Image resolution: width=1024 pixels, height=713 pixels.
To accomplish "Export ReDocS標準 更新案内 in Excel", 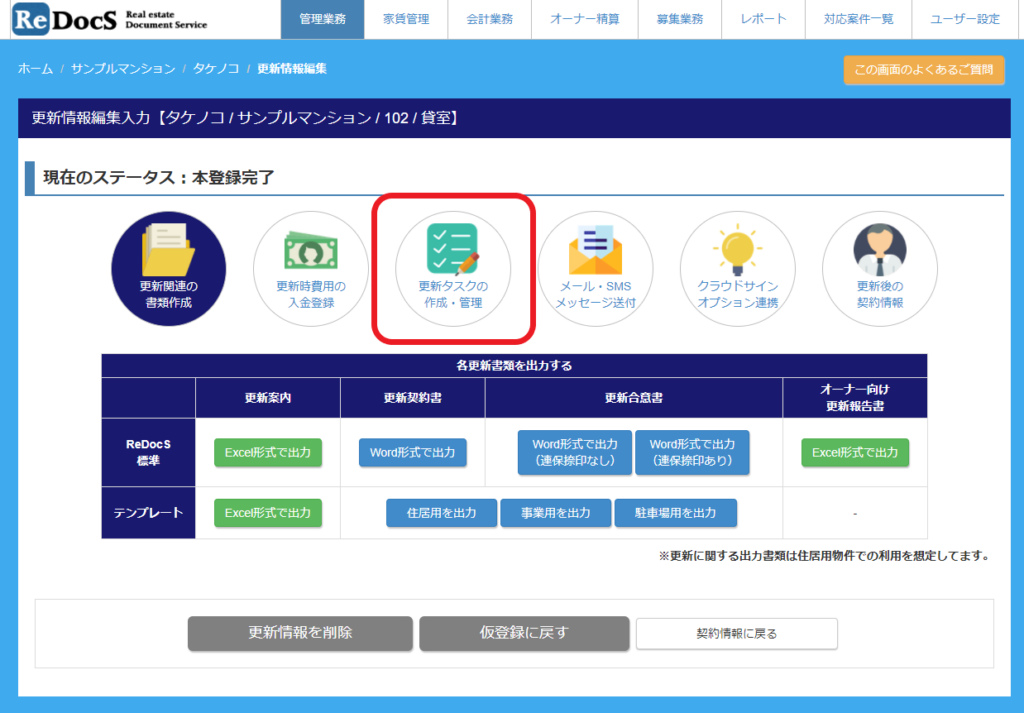I will pyautogui.click(x=268, y=452).
